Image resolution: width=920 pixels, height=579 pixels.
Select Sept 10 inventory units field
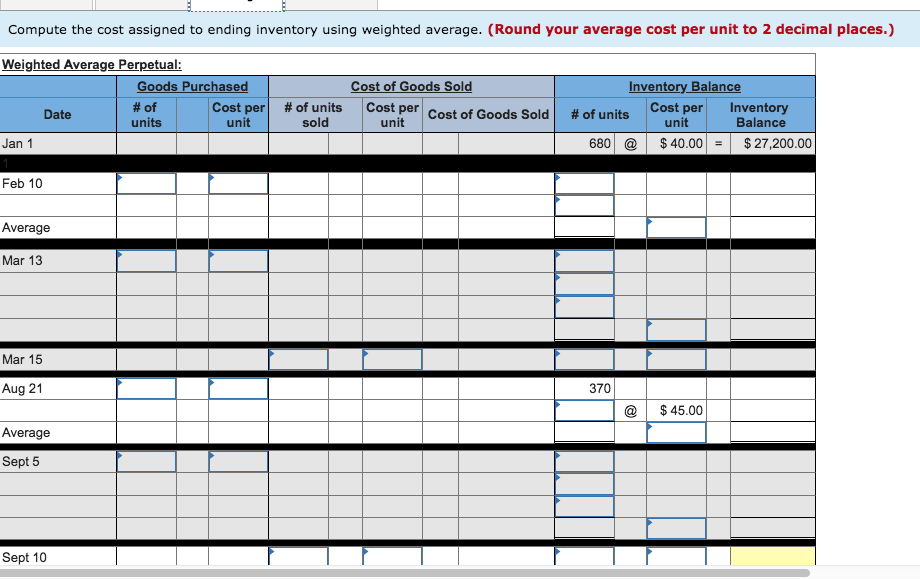pyautogui.click(x=584, y=557)
